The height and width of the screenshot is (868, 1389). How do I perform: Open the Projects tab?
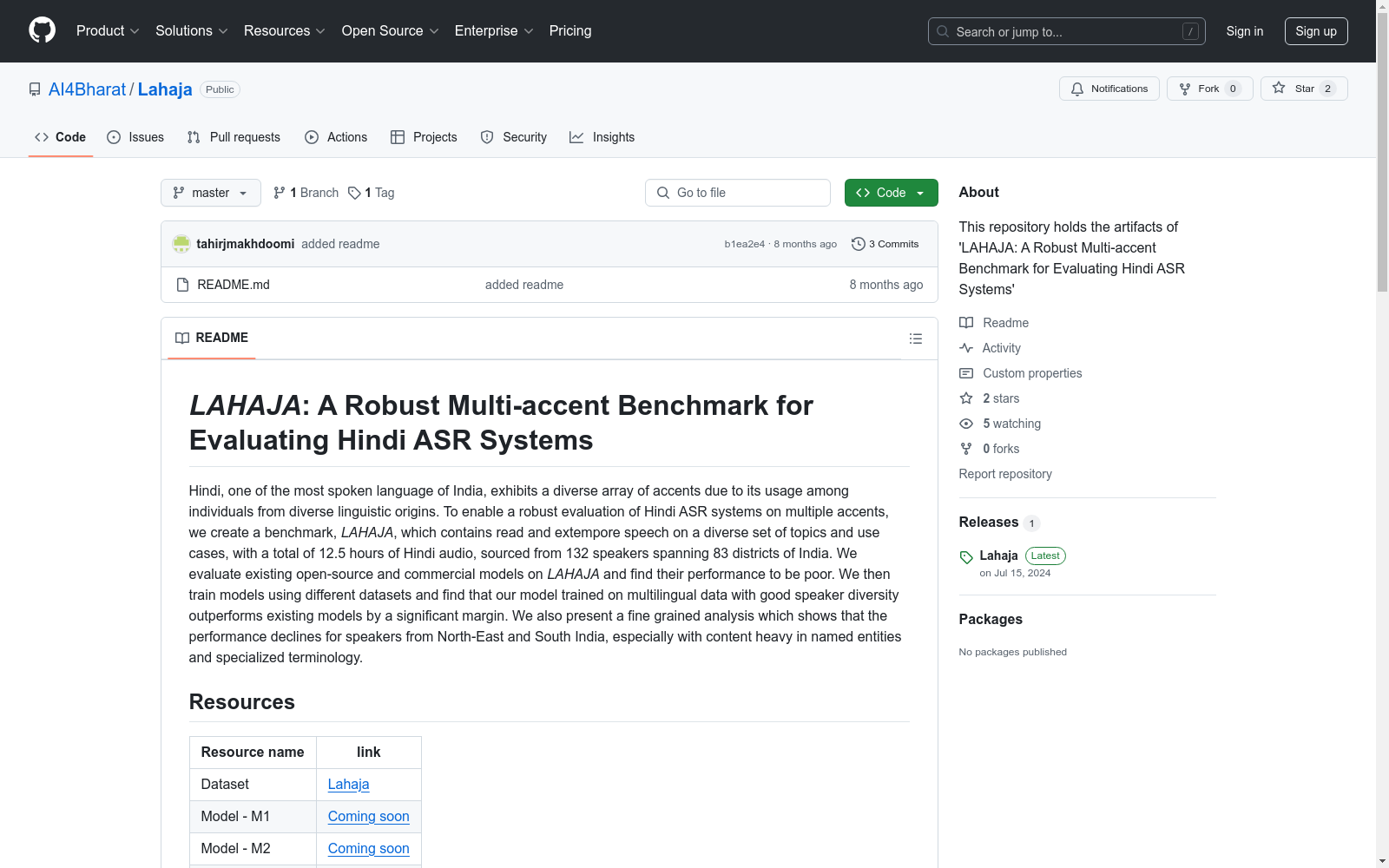pyautogui.click(x=424, y=137)
